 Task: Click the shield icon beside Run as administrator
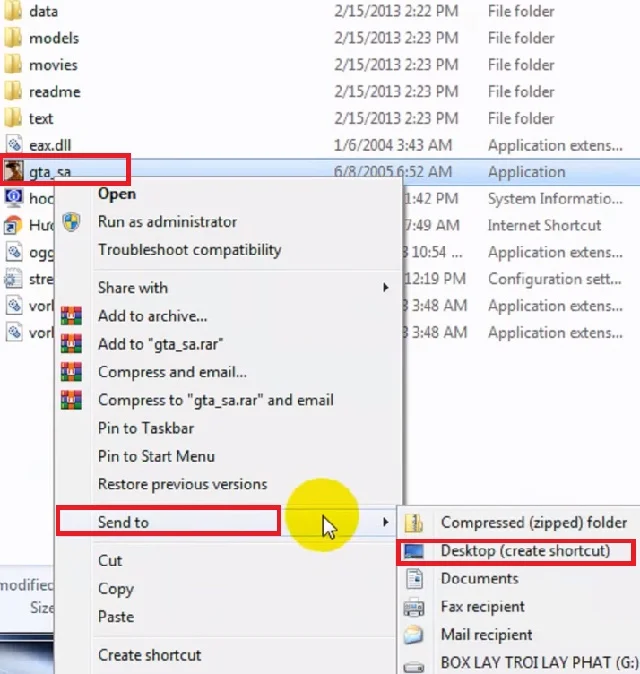click(71, 222)
